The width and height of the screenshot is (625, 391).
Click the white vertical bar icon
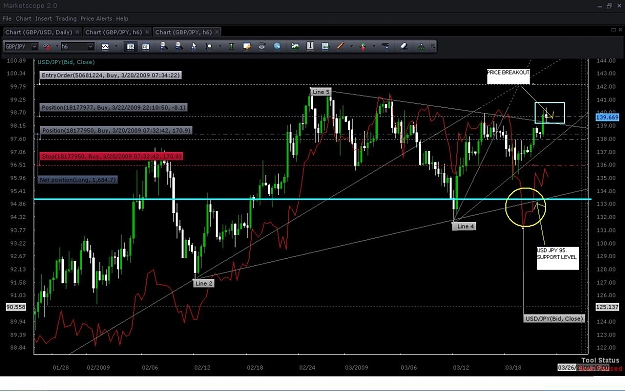pos(310,46)
